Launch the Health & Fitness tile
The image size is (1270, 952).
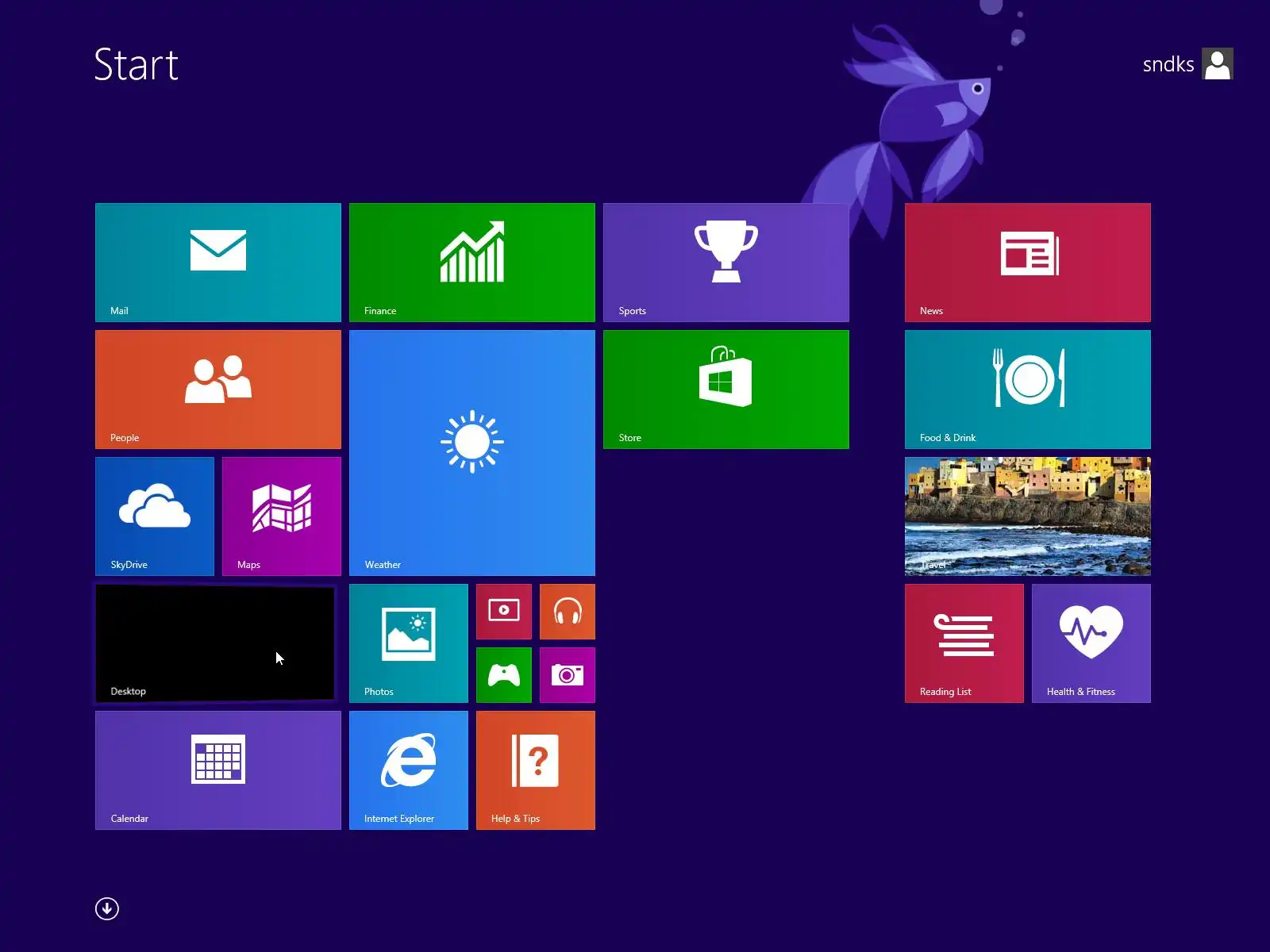[1091, 643]
